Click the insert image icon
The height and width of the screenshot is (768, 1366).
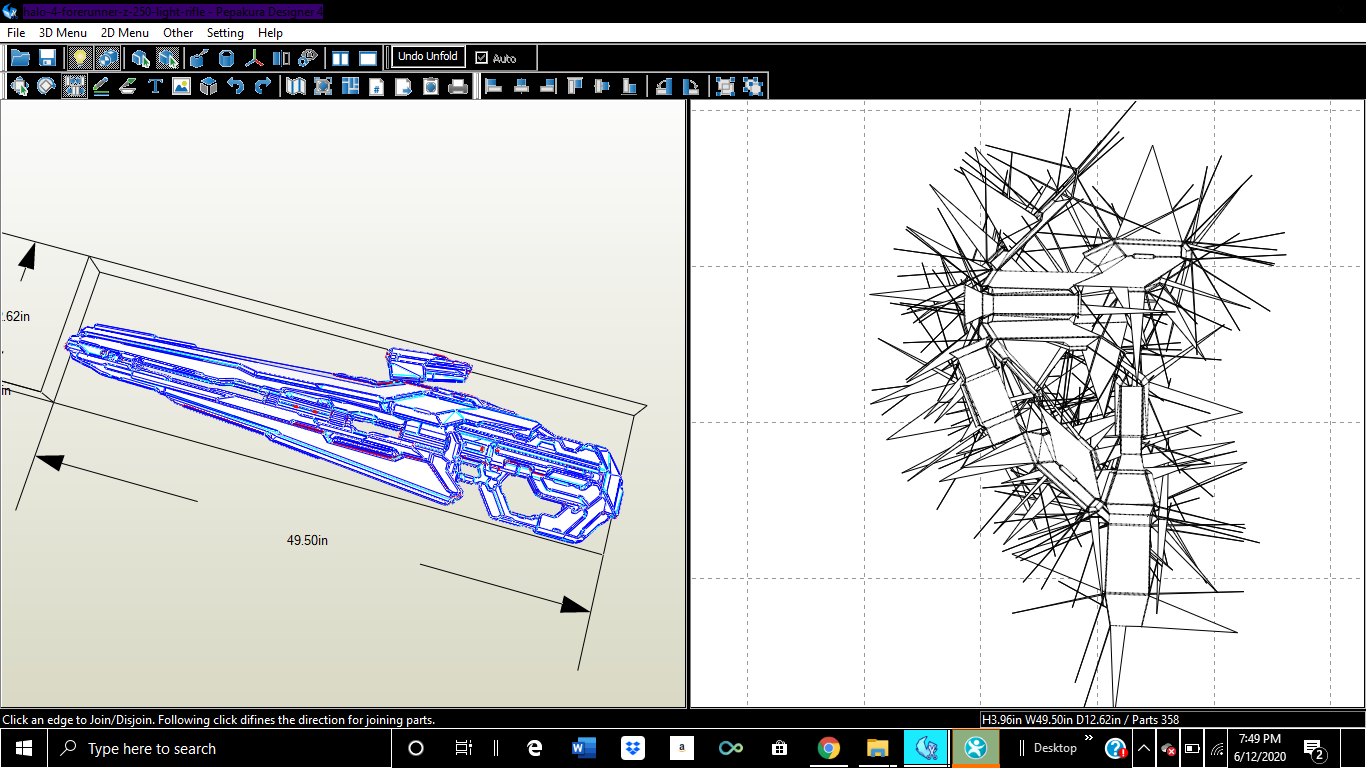click(x=181, y=87)
